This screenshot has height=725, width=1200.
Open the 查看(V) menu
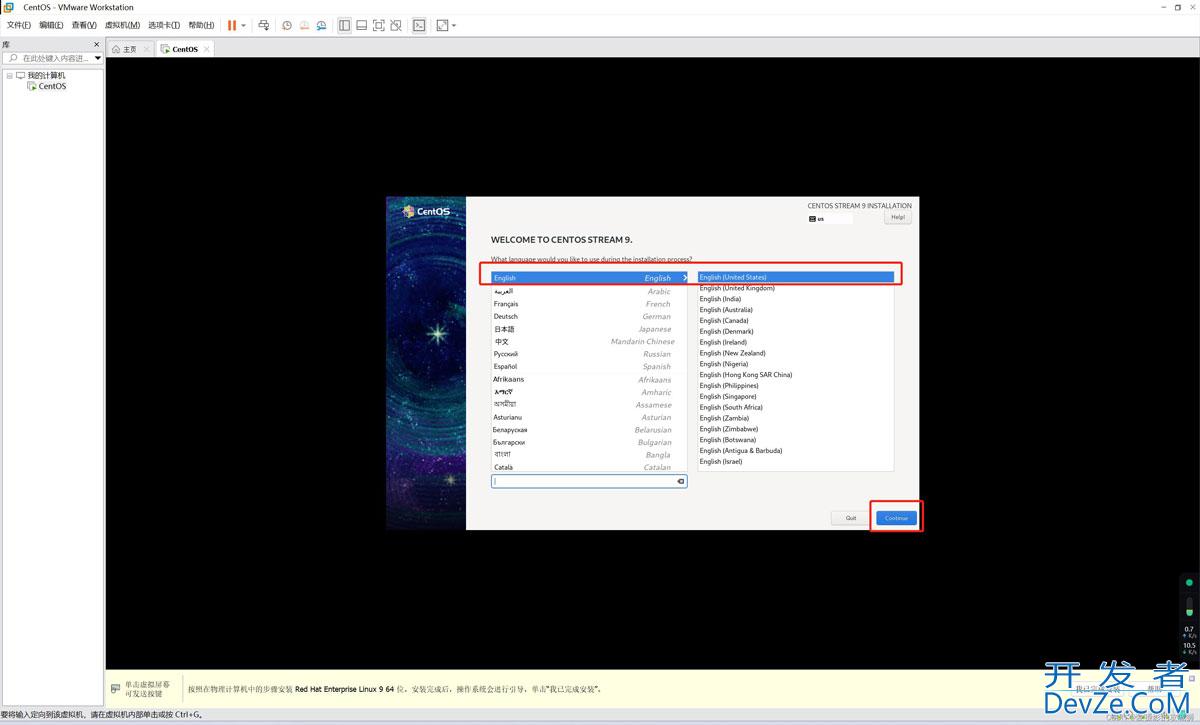84,25
